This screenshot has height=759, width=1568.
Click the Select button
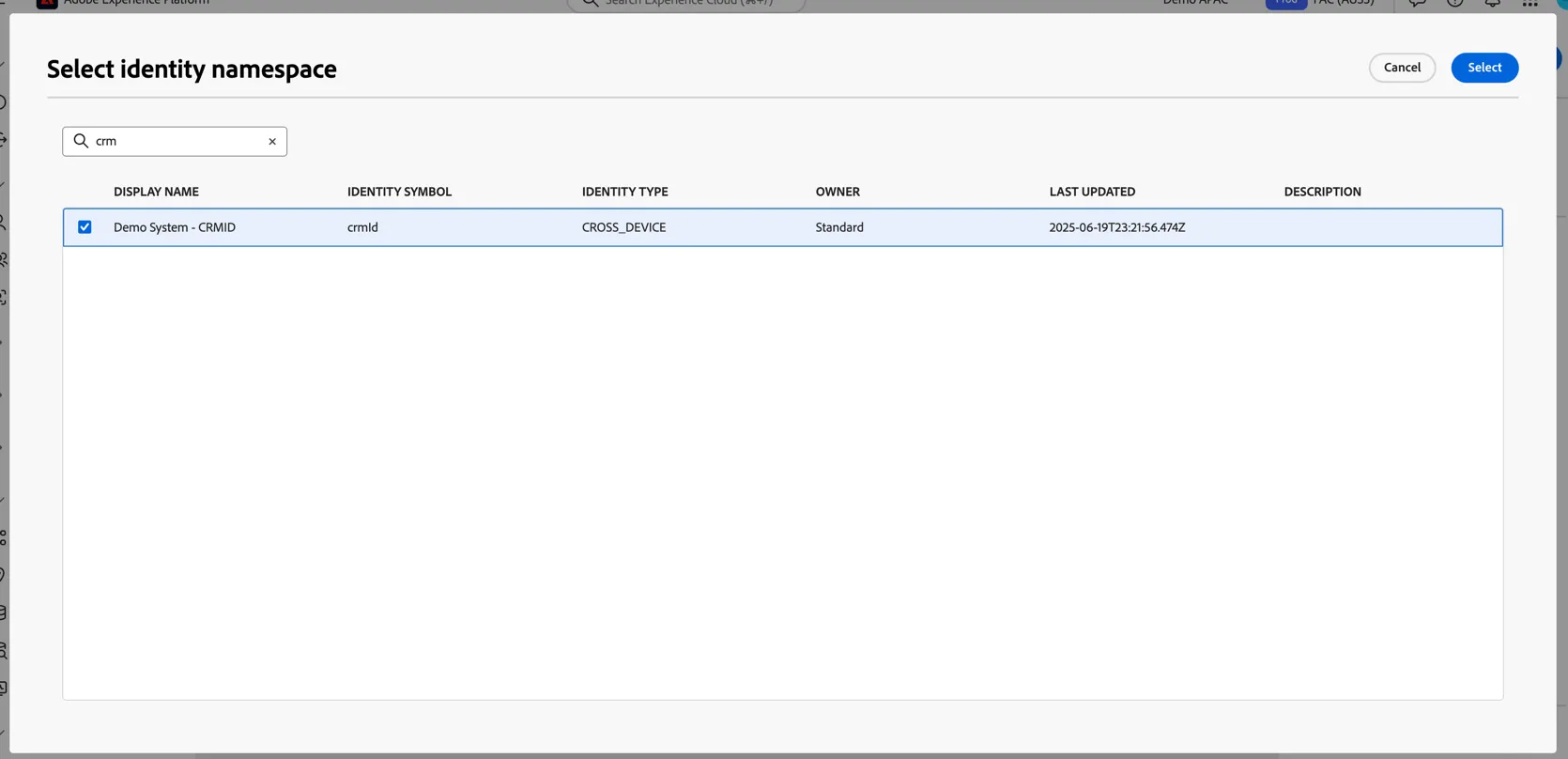[1484, 68]
